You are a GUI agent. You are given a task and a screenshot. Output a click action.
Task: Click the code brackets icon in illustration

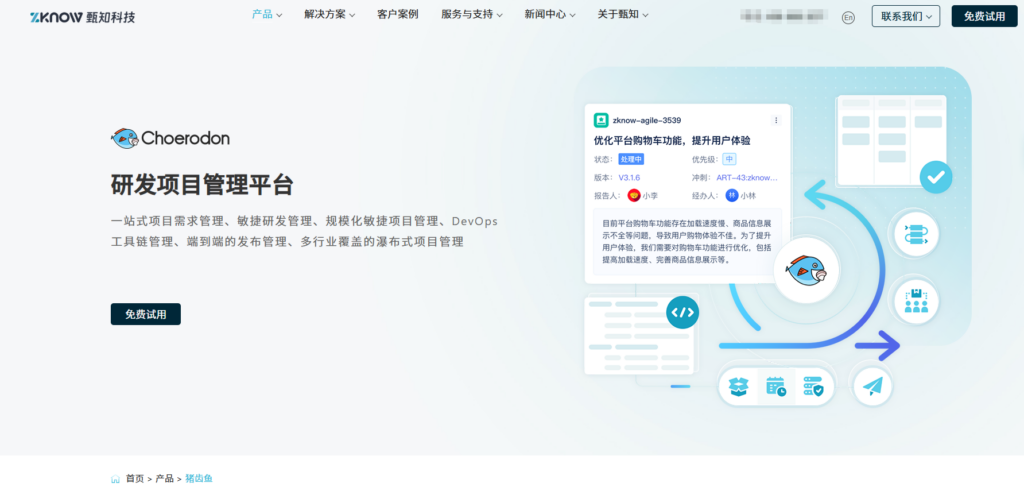pos(682,312)
